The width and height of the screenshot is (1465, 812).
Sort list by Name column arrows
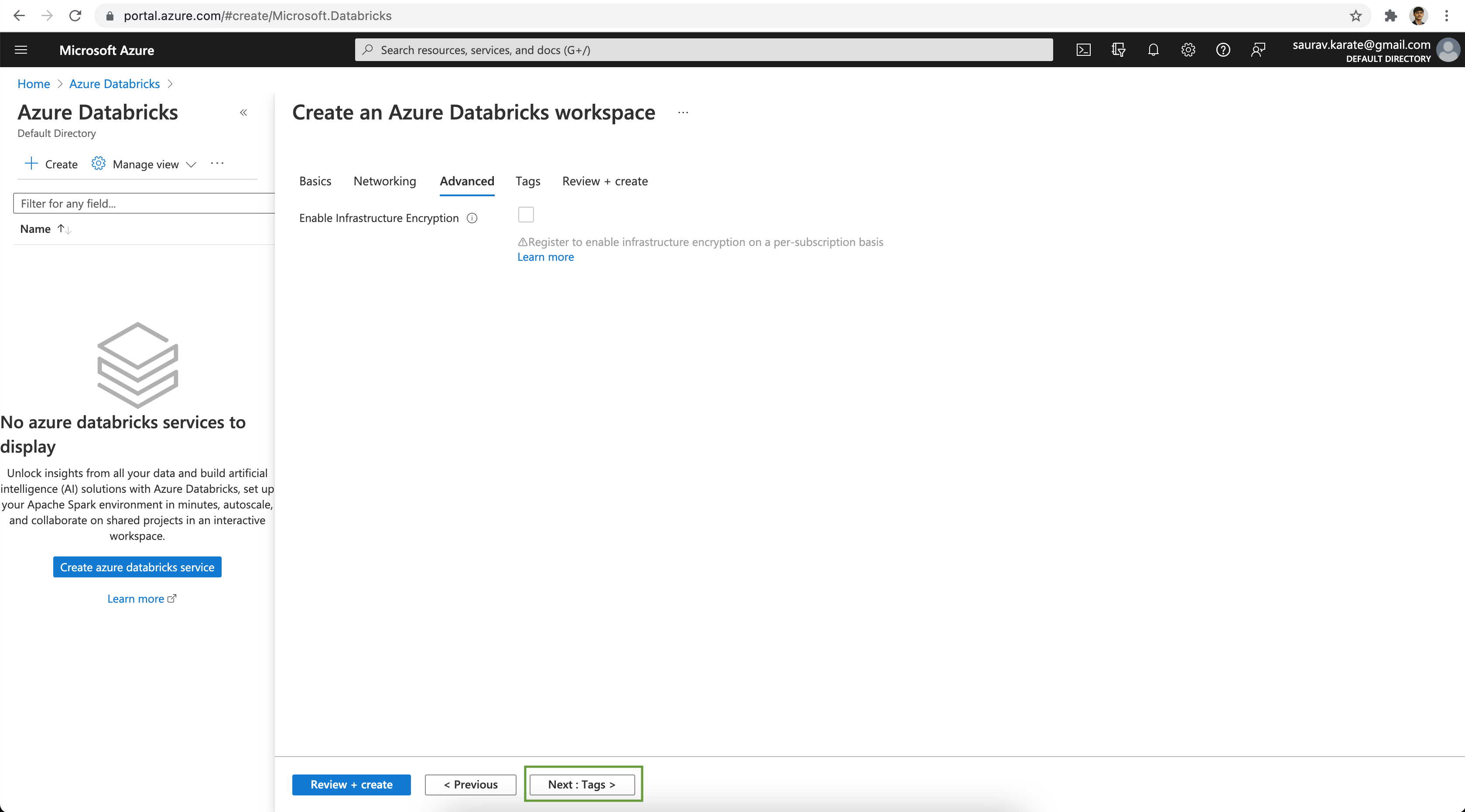pyautogui.click(x=64, y=229)
